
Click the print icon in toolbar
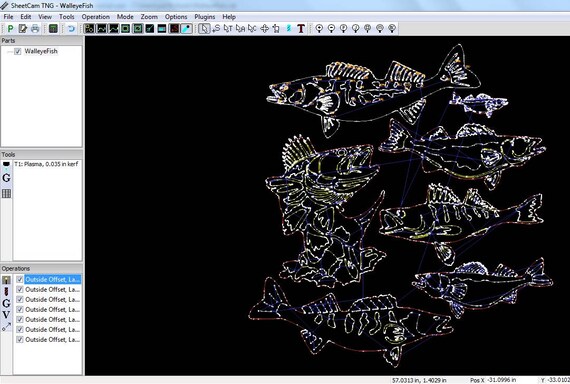(x=35, y=28)
